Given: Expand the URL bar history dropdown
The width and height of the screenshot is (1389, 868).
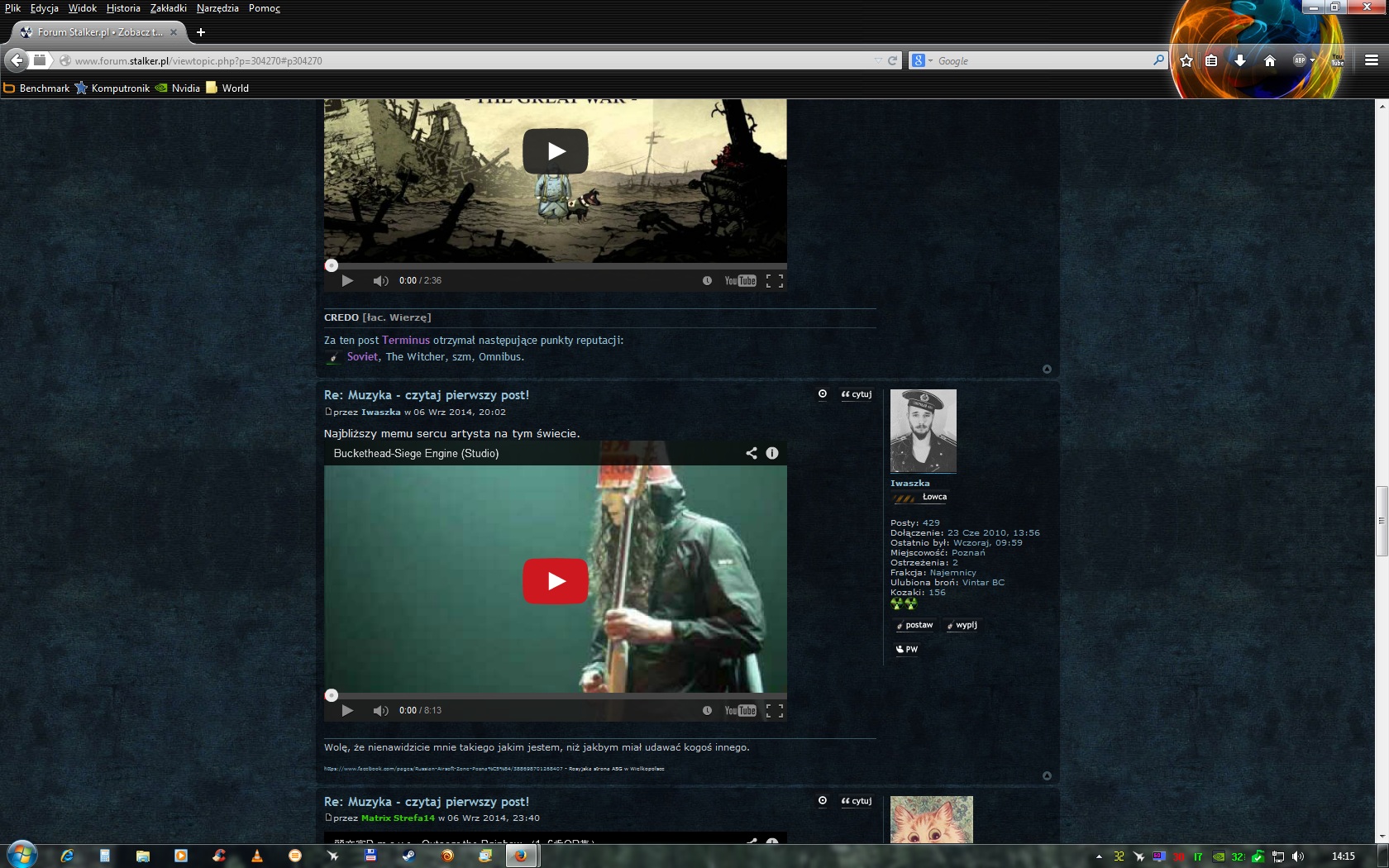Looking at the screenshot, I should (x=878, y=60).
